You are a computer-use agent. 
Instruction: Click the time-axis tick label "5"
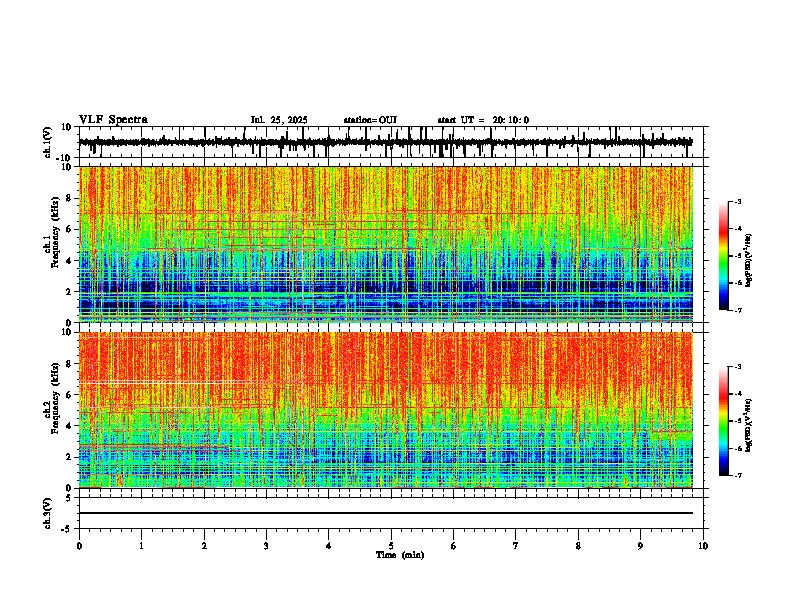391,546
